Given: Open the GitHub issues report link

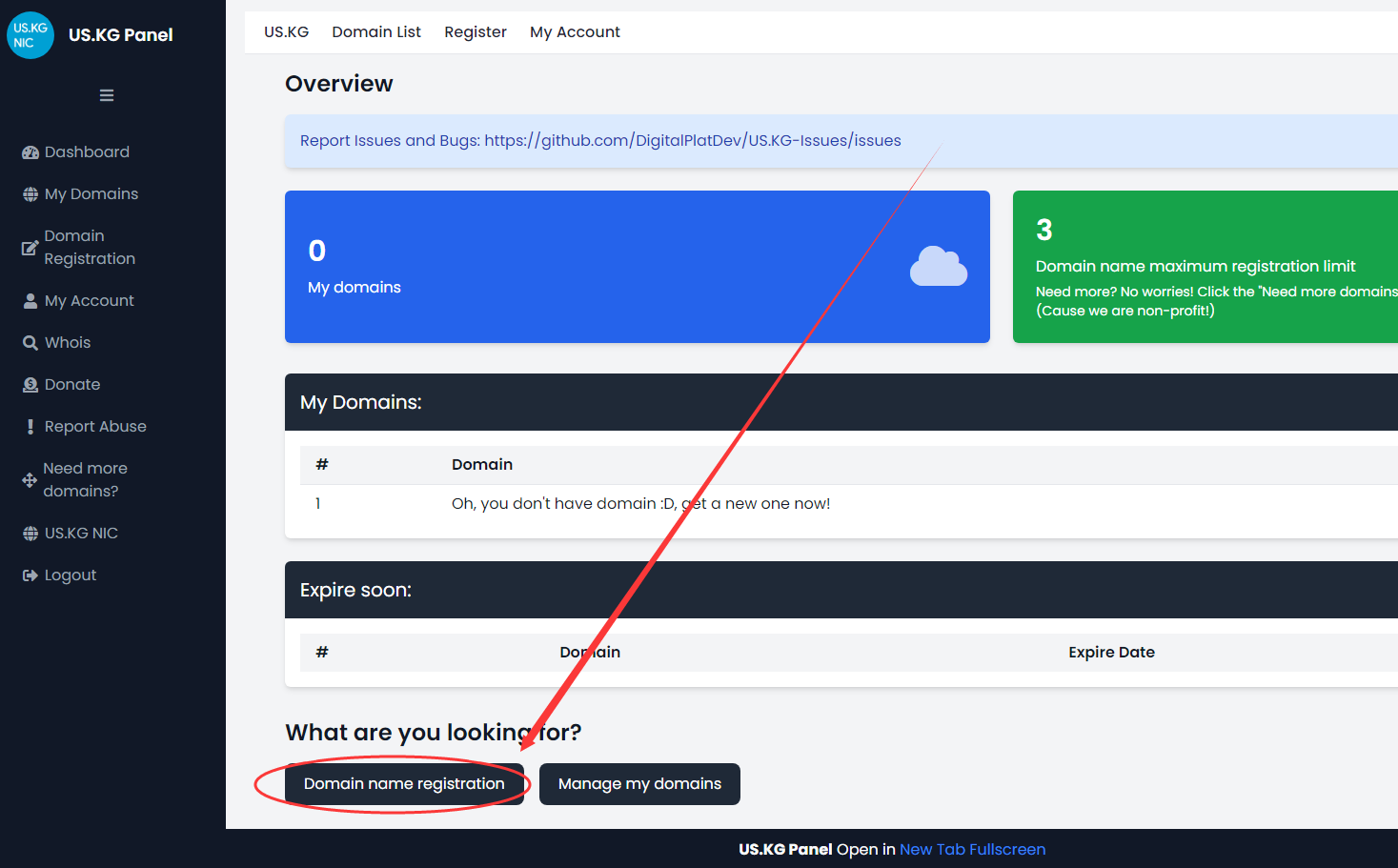Looking at the screenshot, I should tap(692, 141).
